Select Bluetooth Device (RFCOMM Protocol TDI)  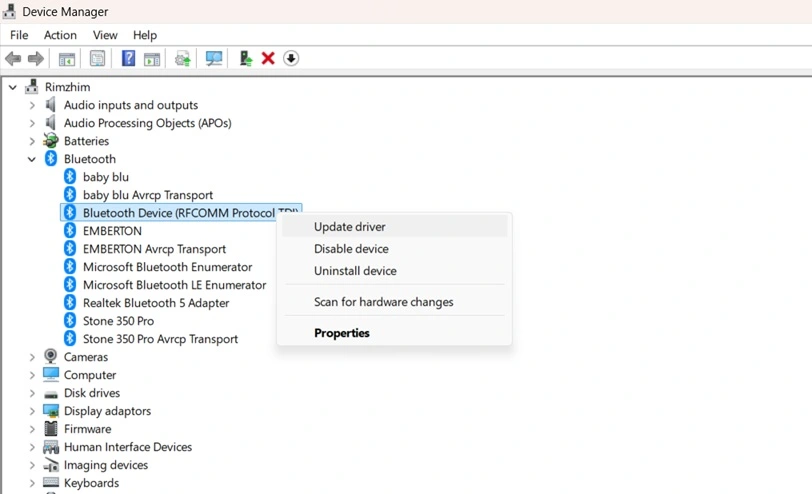point(181,213)
